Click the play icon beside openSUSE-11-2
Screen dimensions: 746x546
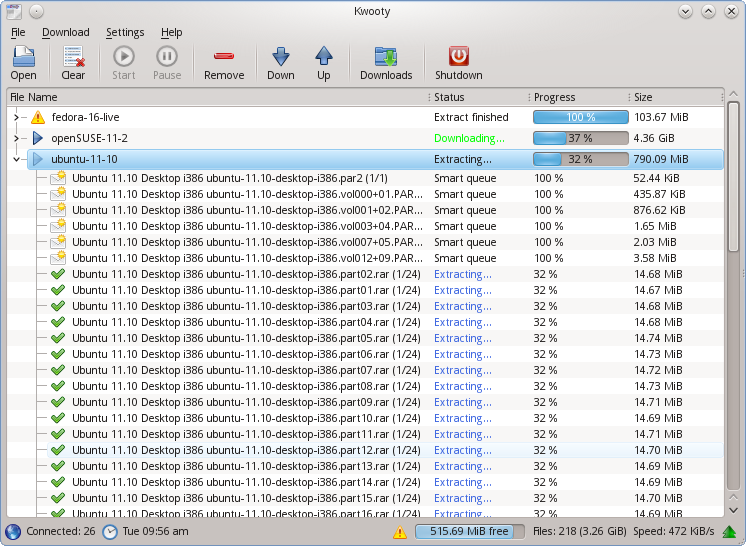[38, 138]
